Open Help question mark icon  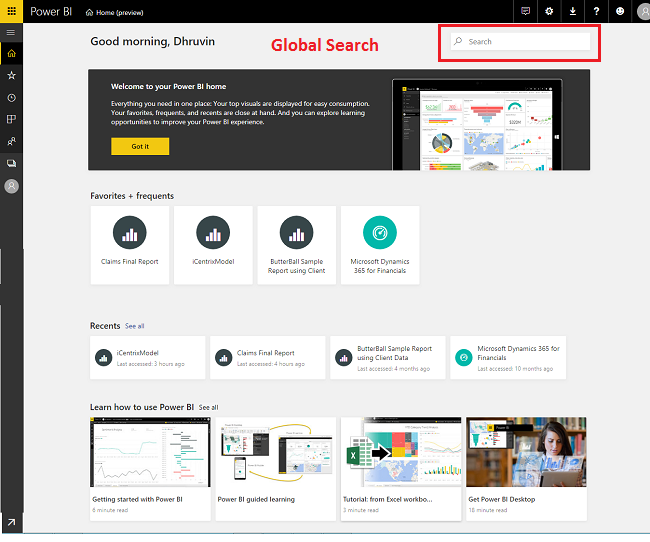[596, 11]
